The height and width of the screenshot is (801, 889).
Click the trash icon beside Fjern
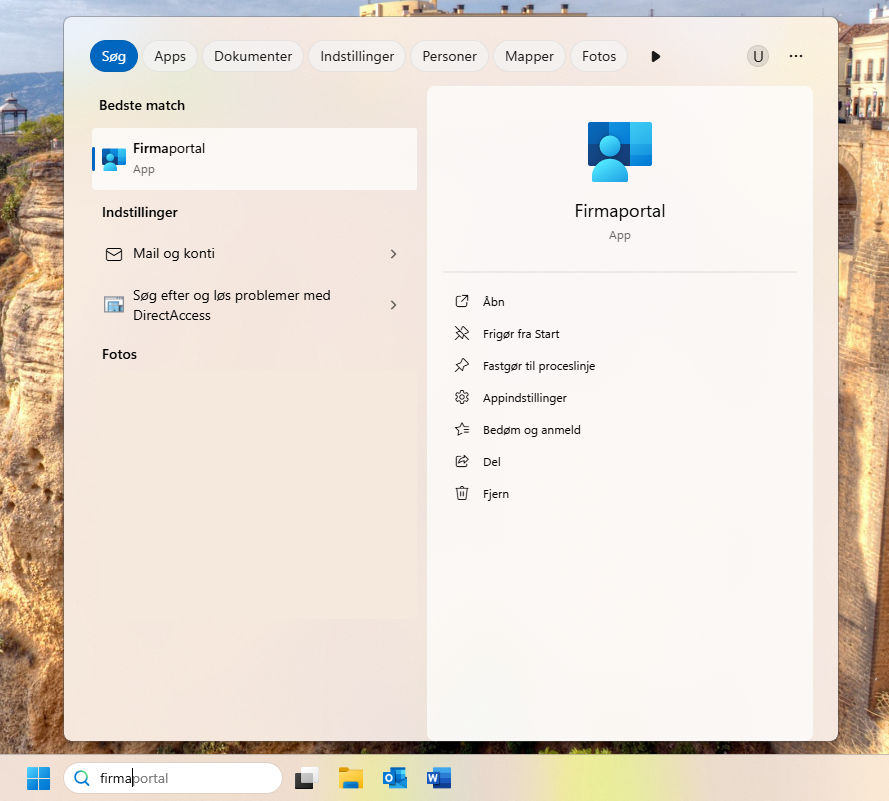462,493
